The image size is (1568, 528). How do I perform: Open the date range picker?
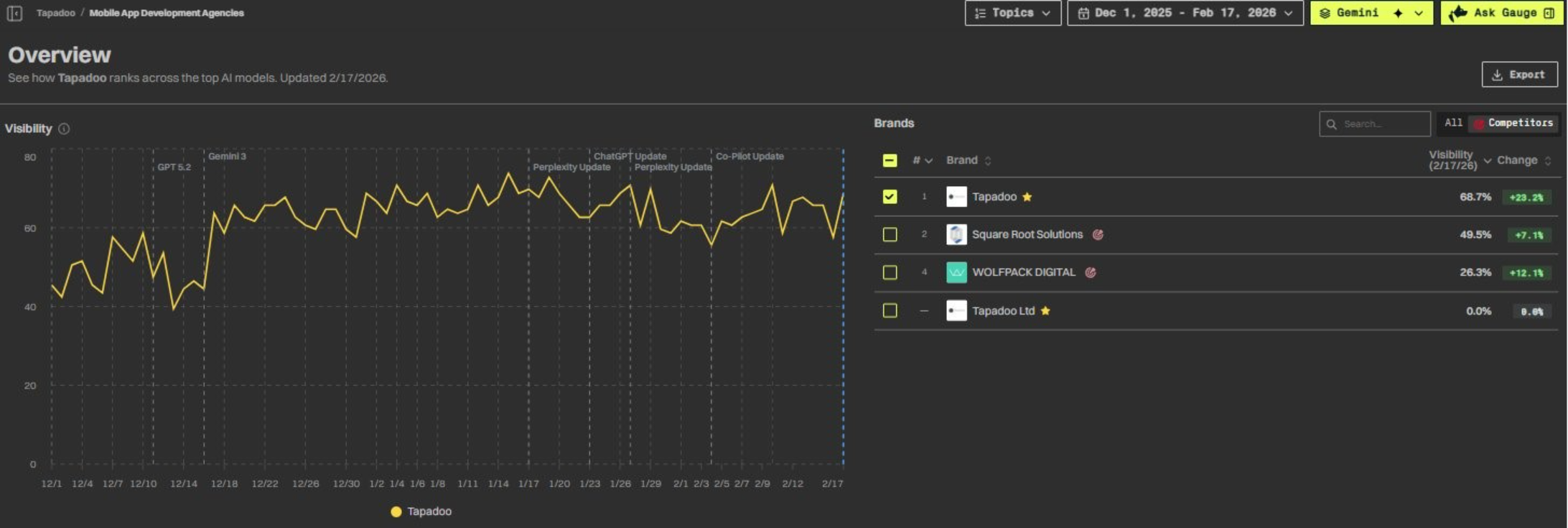tap(1185, 13)
